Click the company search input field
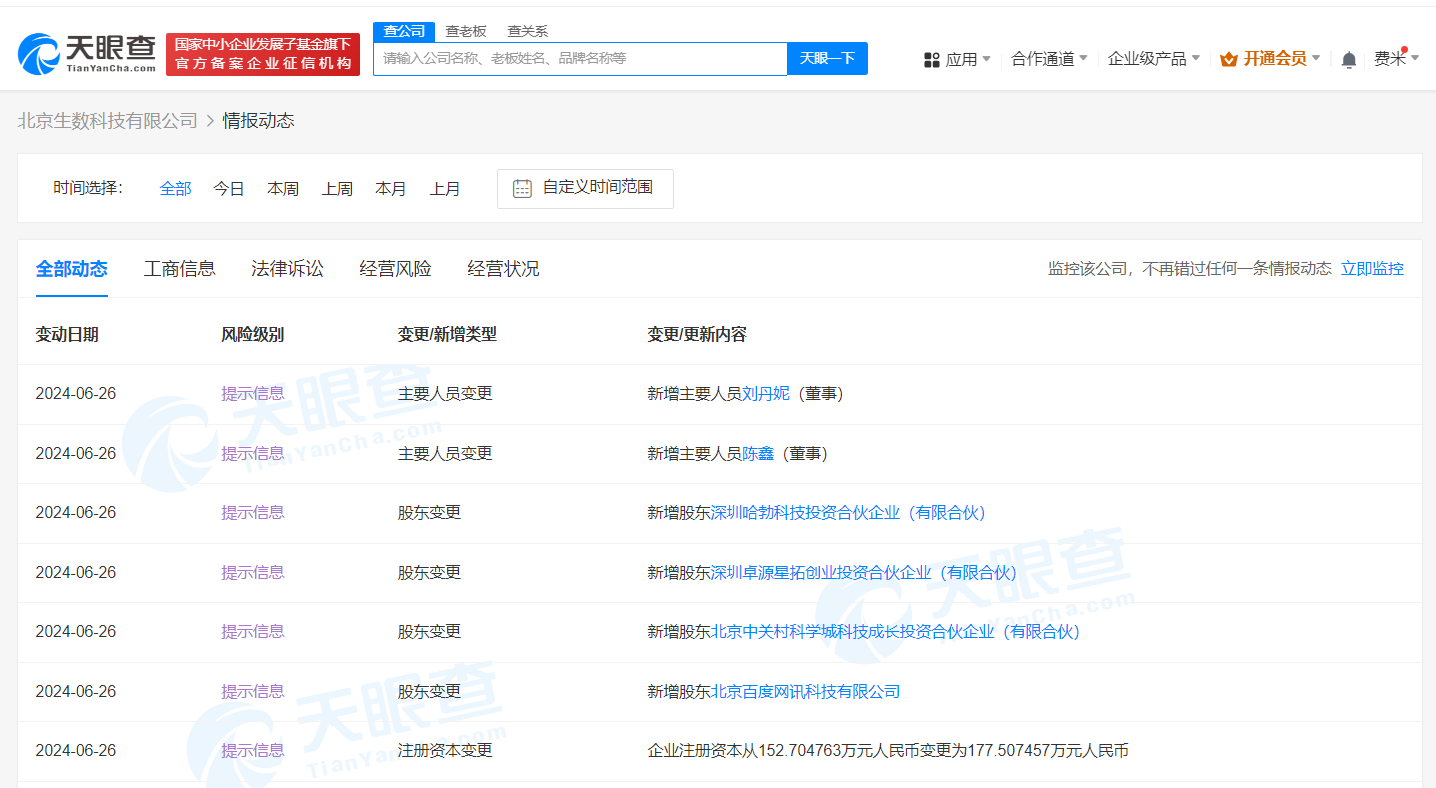This screenshot has height=788, width=1436. click(x=580, y=58)
